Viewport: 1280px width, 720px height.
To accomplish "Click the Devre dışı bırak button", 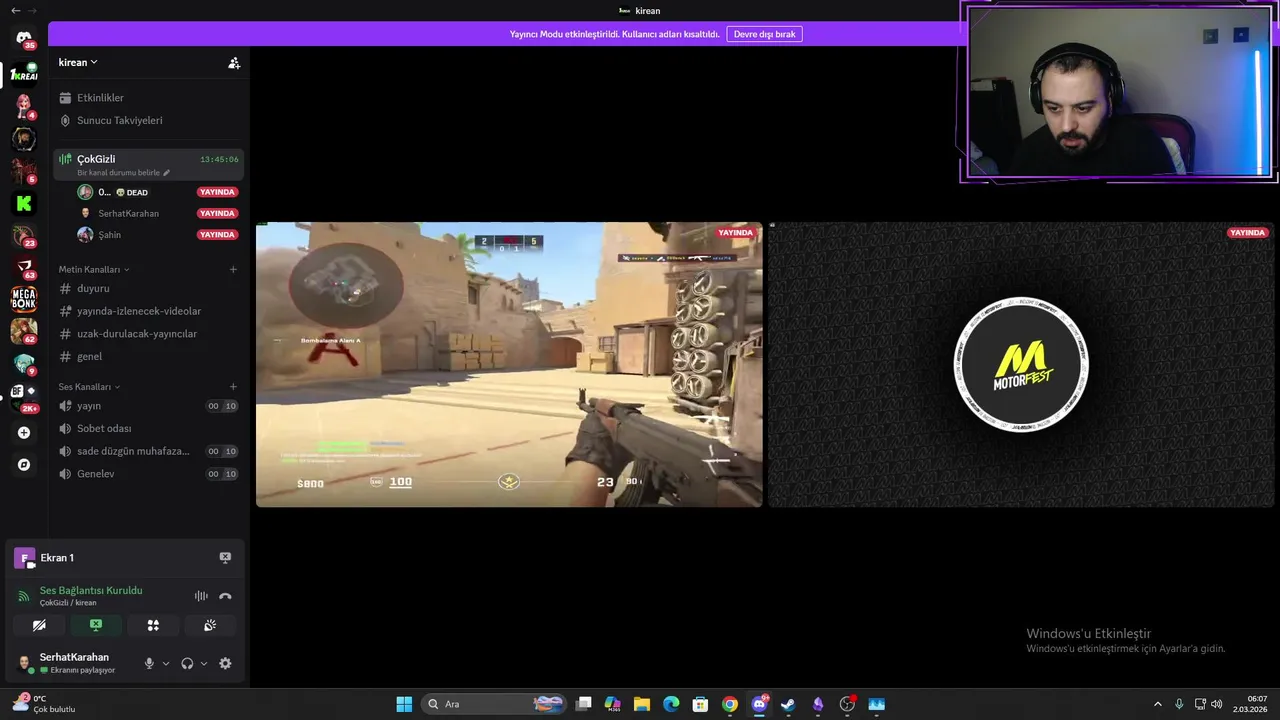I will point(764,34).
